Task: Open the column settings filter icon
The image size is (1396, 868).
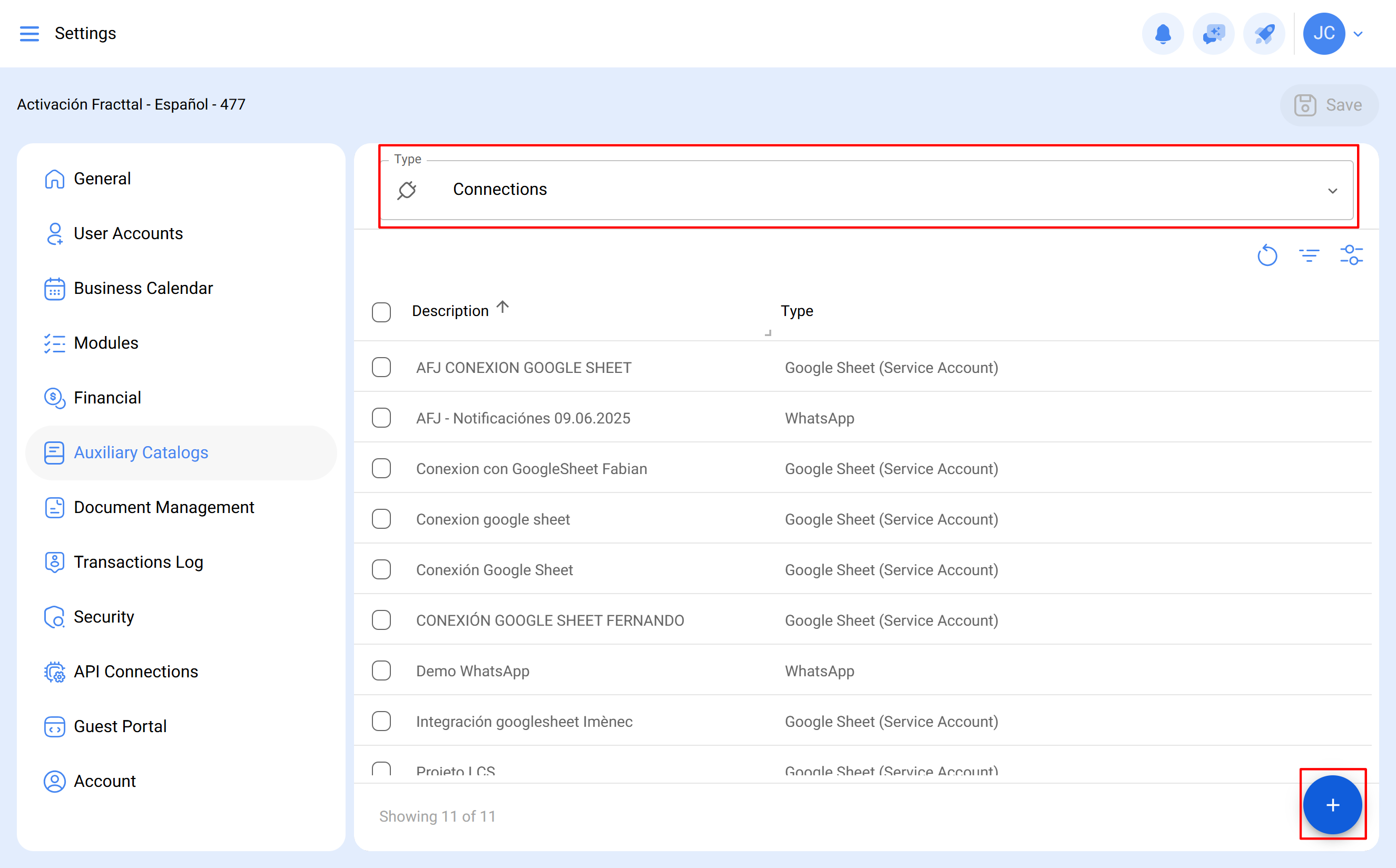Action: [1352, 254]
